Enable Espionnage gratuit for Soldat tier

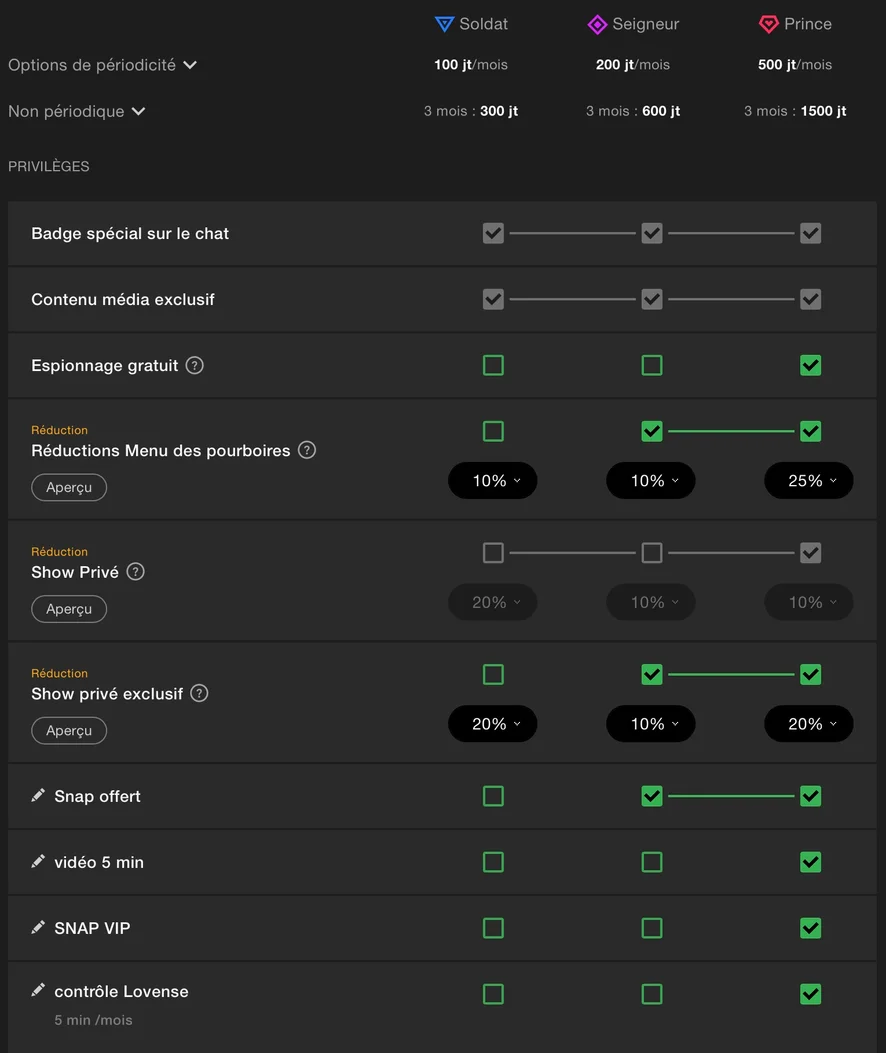[493, 365]
